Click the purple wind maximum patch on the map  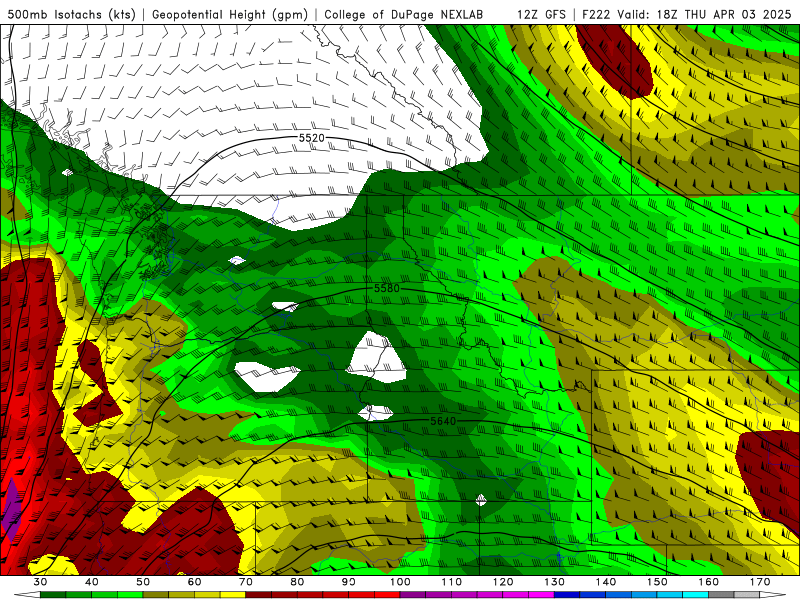pos(10,510)
